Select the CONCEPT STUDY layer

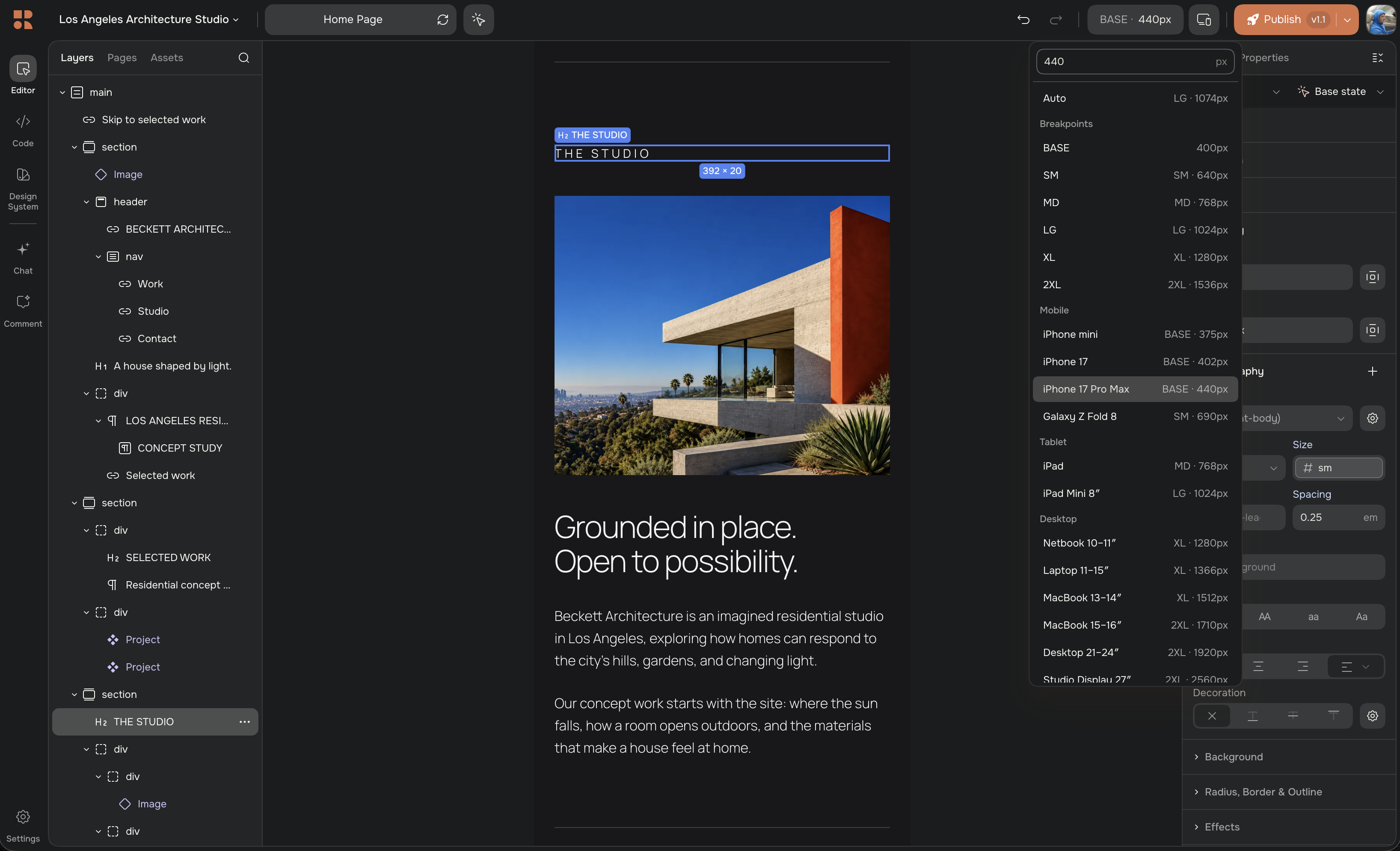coord(155,448)
